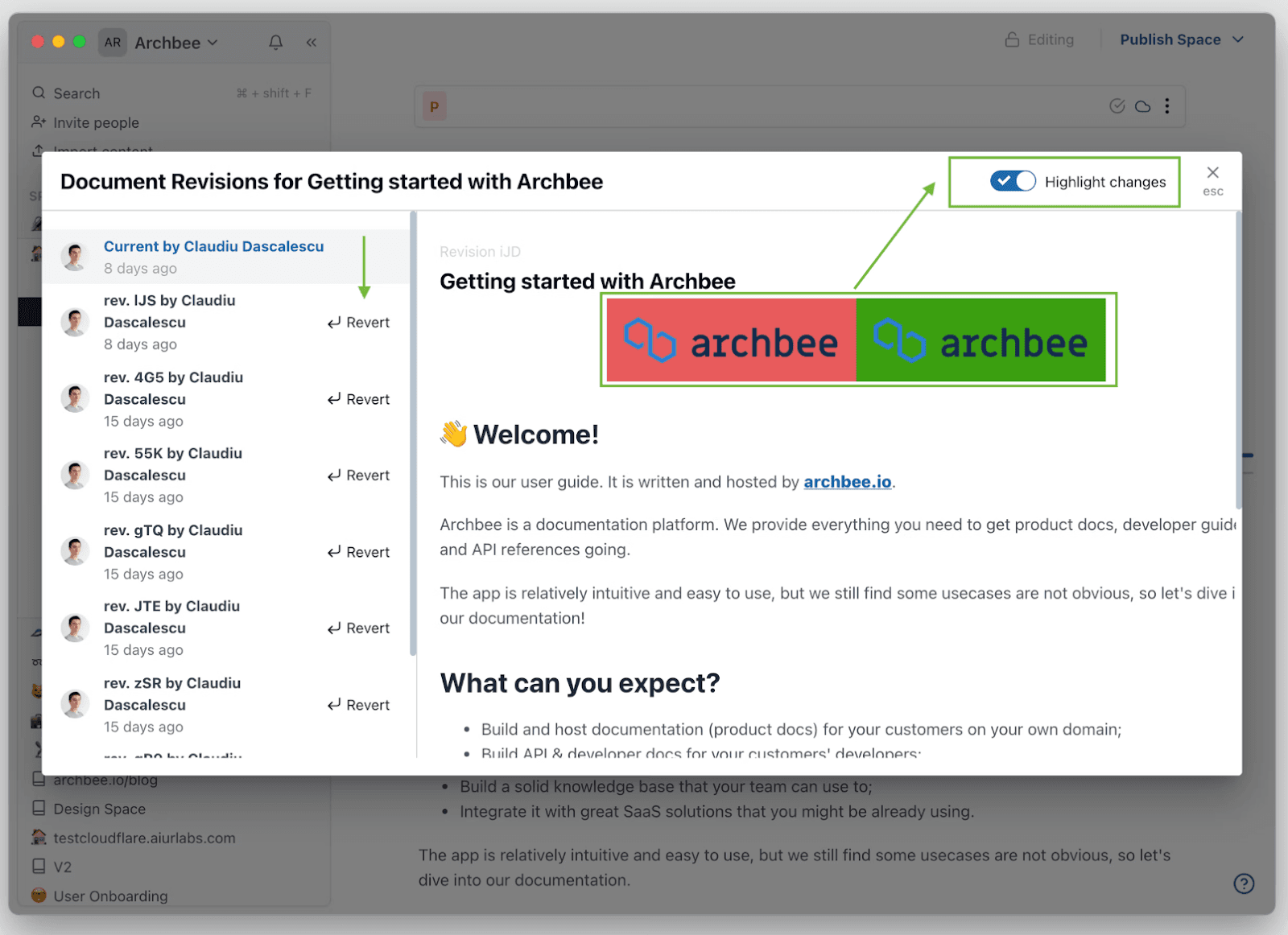Image resolution: width=1288 pixels, height=935 pixels.
Task: Collapse the sidebar with double chevron icon
Action: (x=312, y=43)
